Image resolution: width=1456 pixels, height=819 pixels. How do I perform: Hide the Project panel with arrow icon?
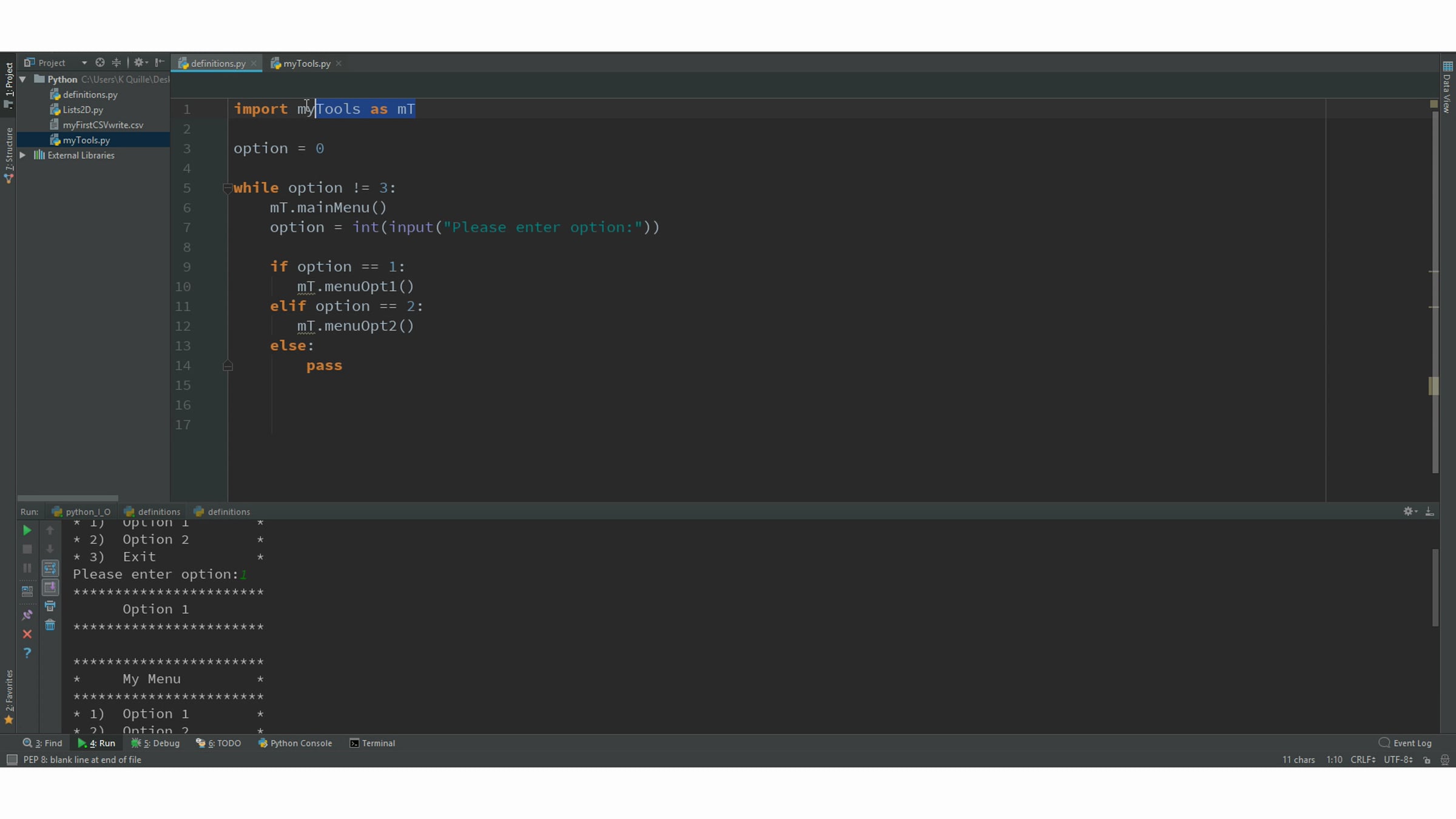pos(160,62)
